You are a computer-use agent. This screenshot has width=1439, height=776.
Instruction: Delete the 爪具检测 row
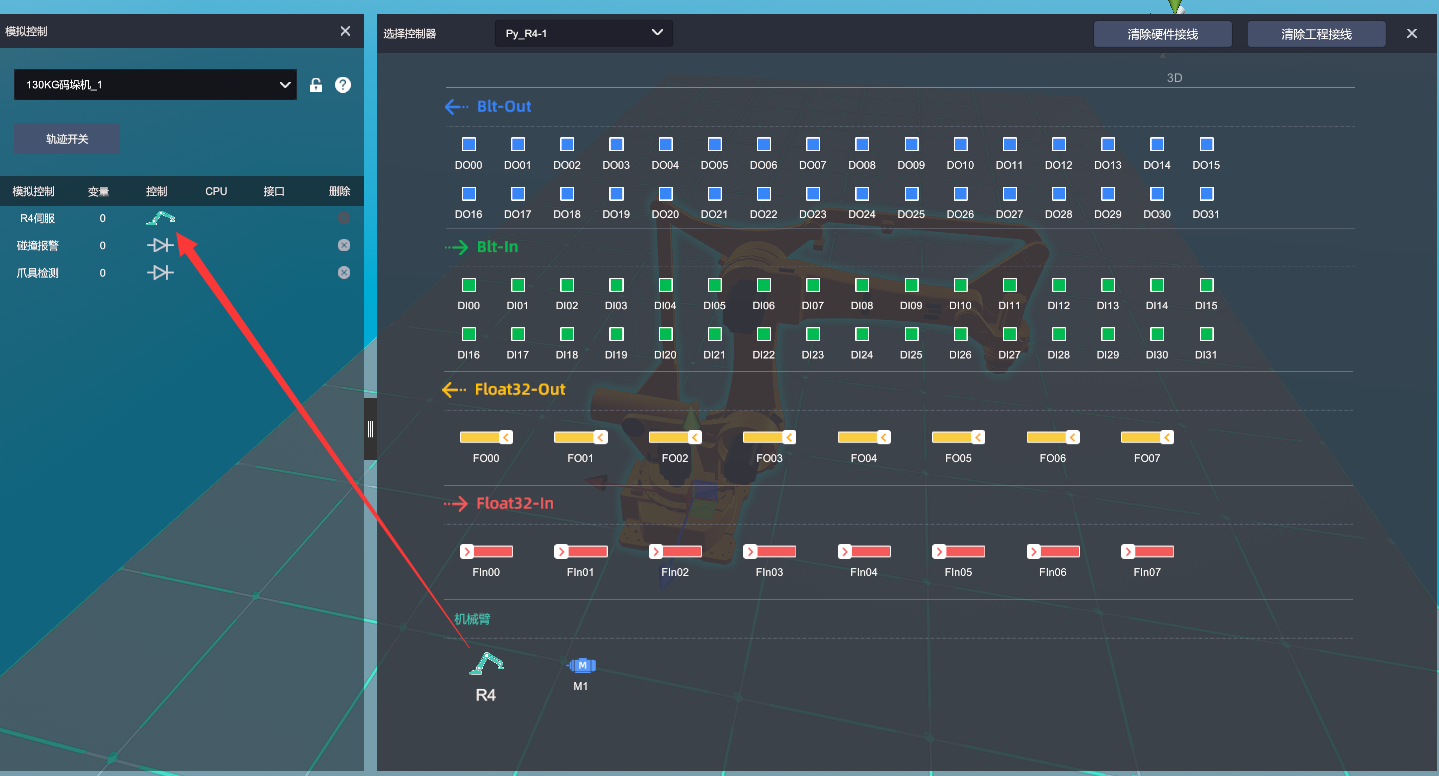point(344,272)
